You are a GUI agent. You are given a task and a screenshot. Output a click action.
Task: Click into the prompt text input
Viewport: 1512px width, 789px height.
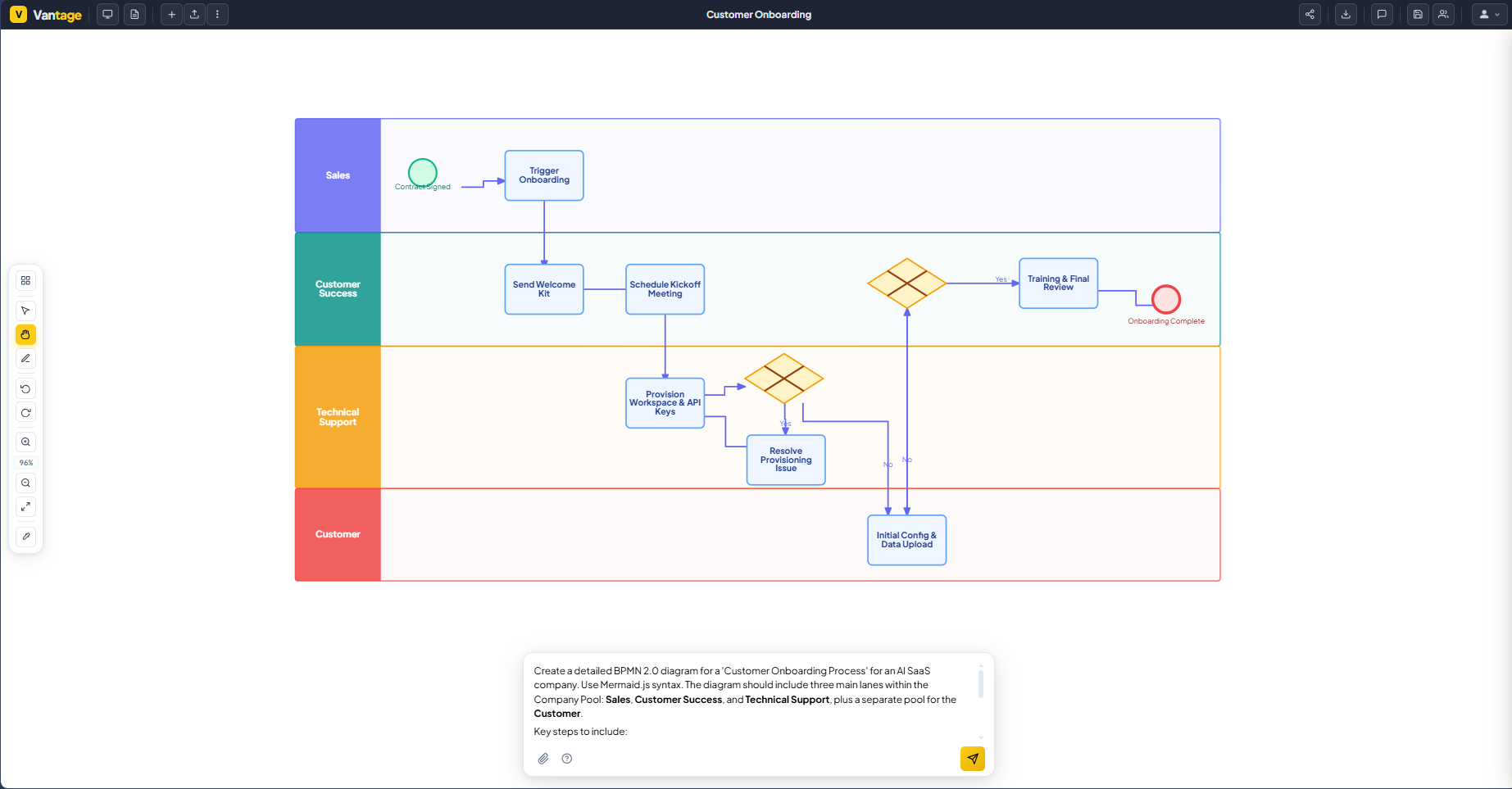pyautogui.click(x=751, y=701)
